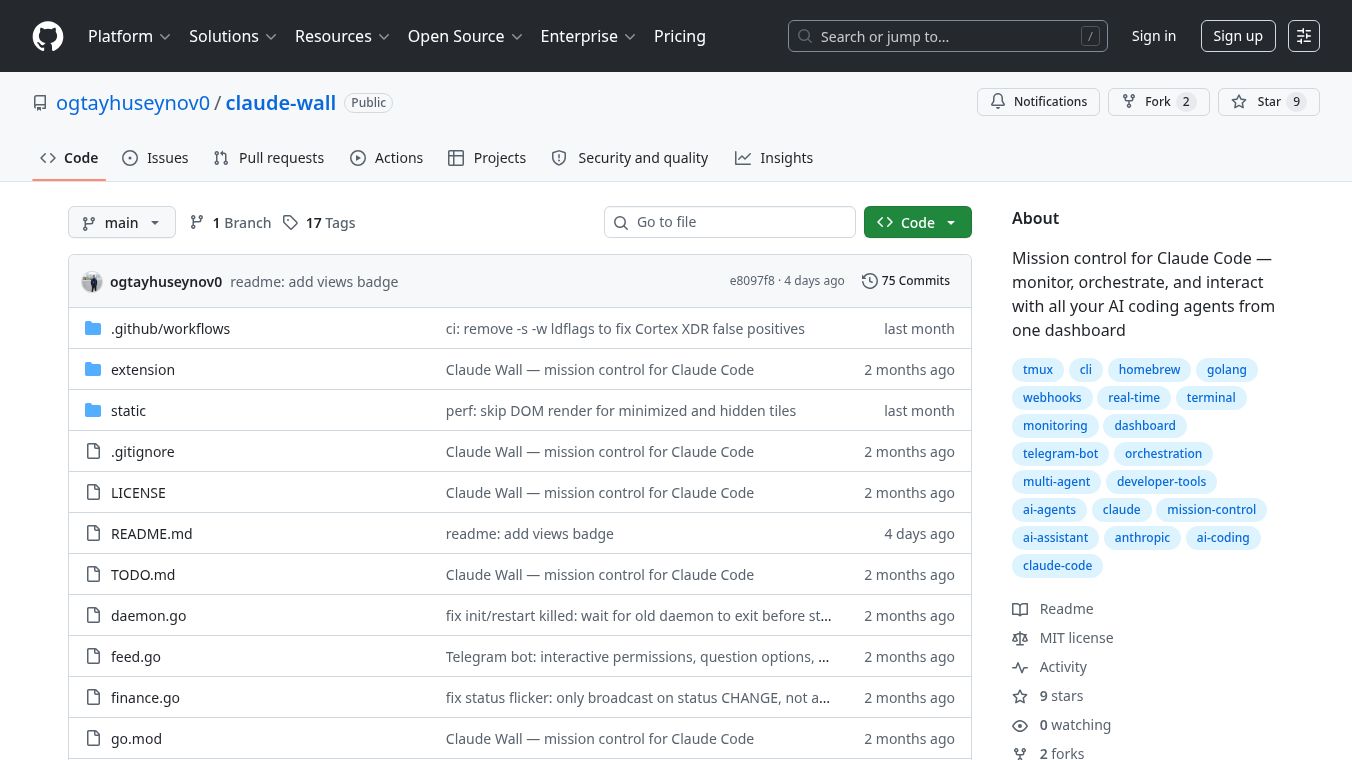
Task: Click the telegram-bot topic tag
Action: coord(1060,454)
